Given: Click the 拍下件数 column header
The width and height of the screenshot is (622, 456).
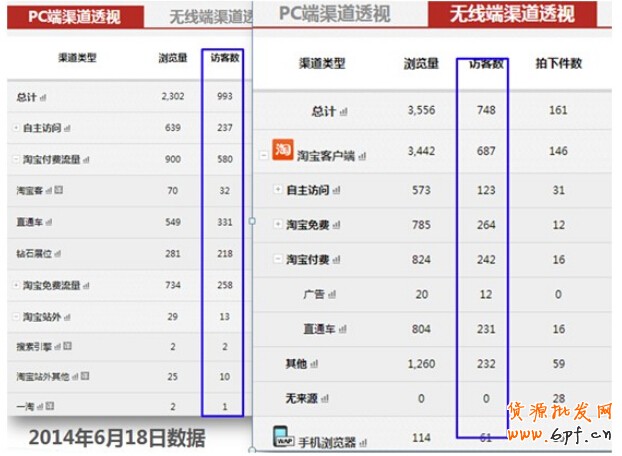Looking at the screenshot, I should 558,64.
